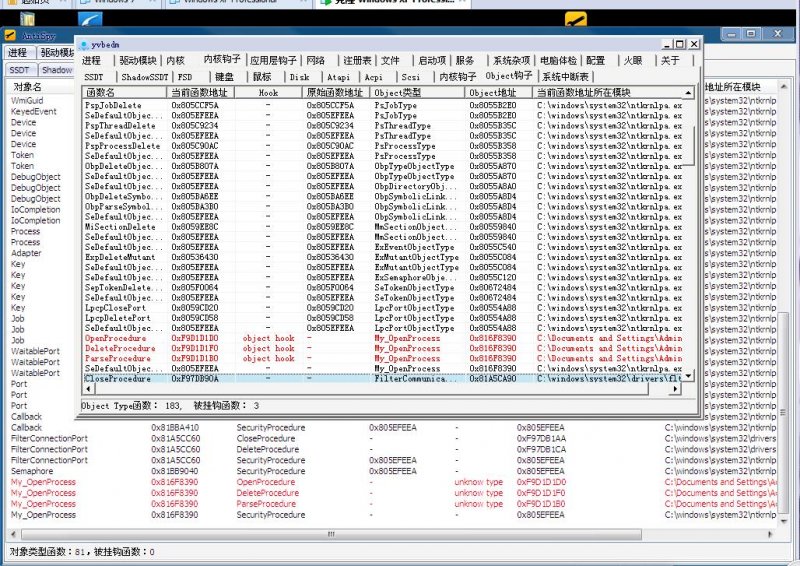
Task: Select the 鼠标 sub-tab
Action: [262, 77]
